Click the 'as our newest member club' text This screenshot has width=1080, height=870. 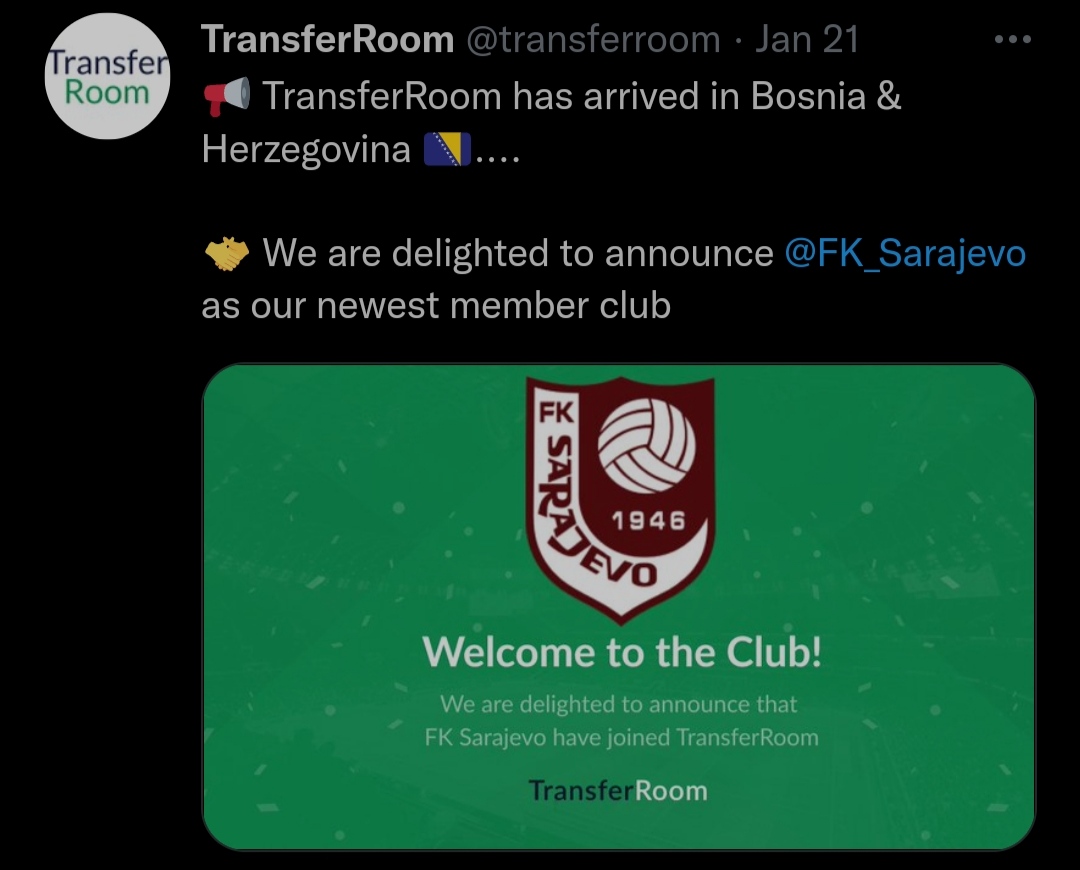pos(436,305)
